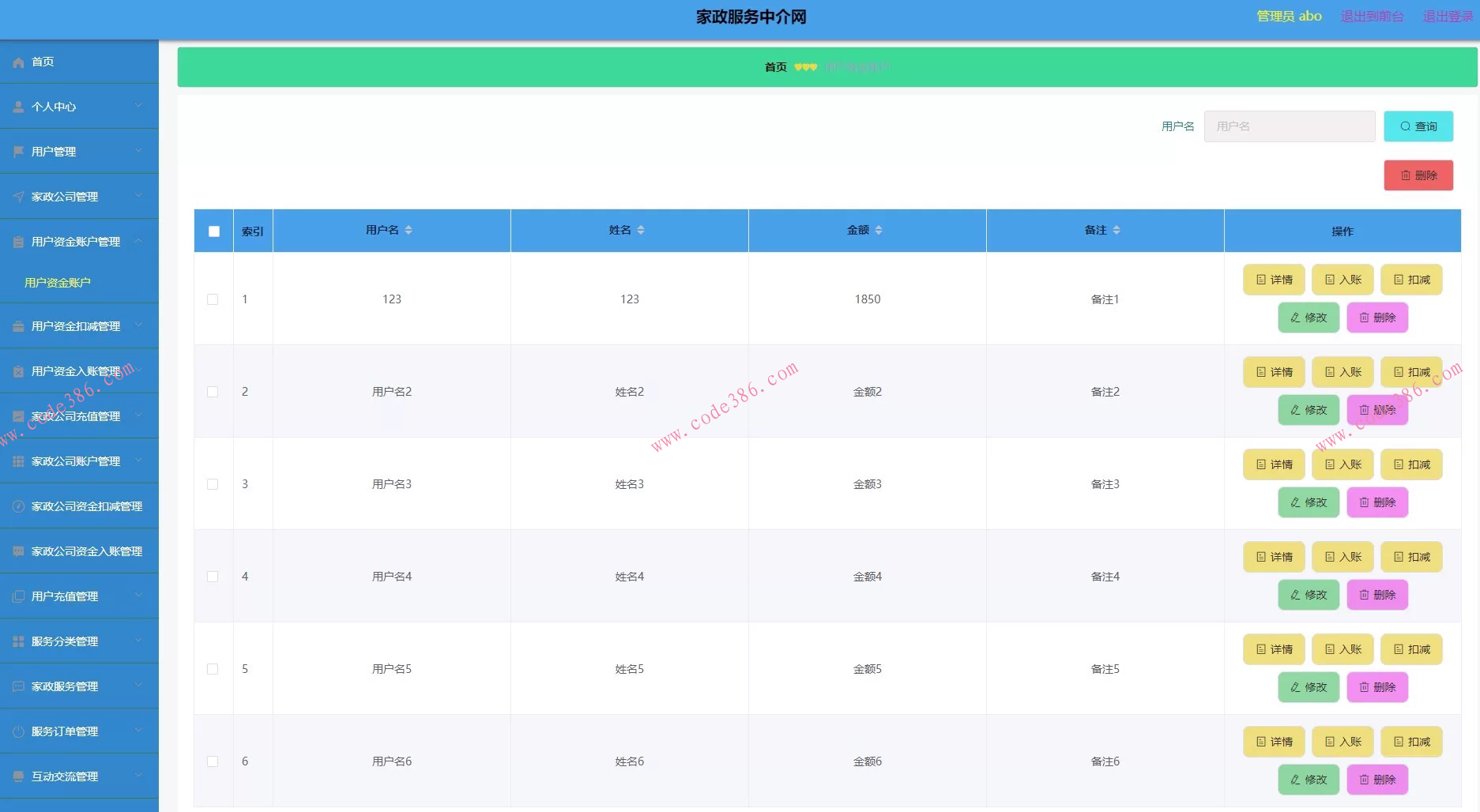Click the icon beside 服务分类管理

point(18,641)
